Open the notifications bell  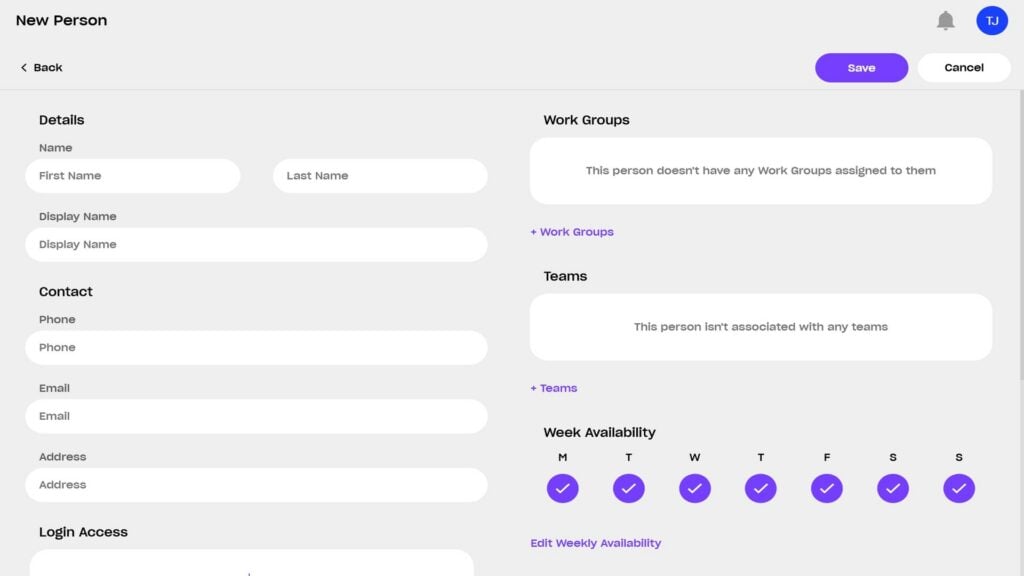point(944,19)
